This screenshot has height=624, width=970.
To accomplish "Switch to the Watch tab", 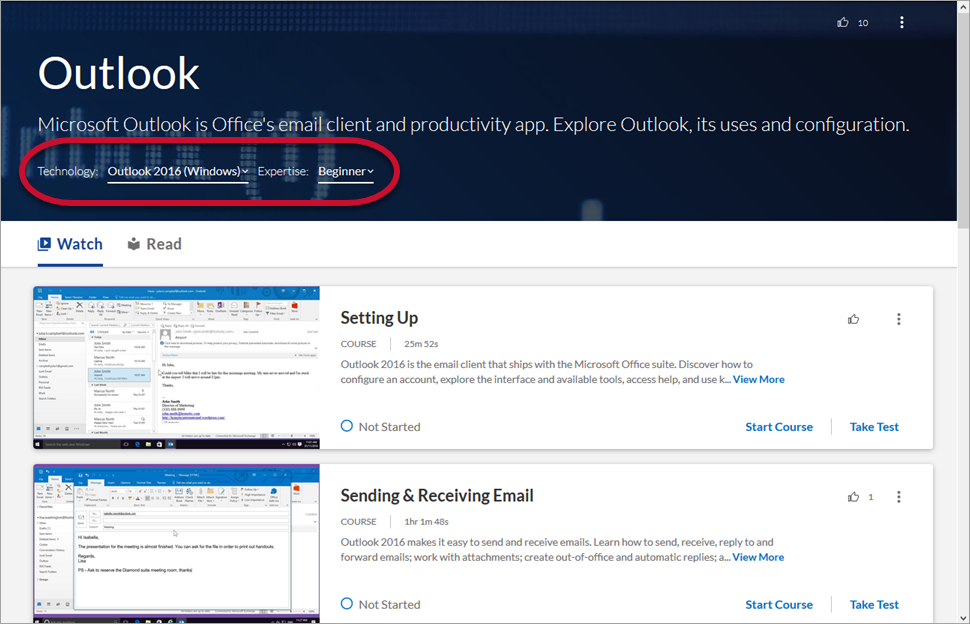I will click(x=70, y=244).
